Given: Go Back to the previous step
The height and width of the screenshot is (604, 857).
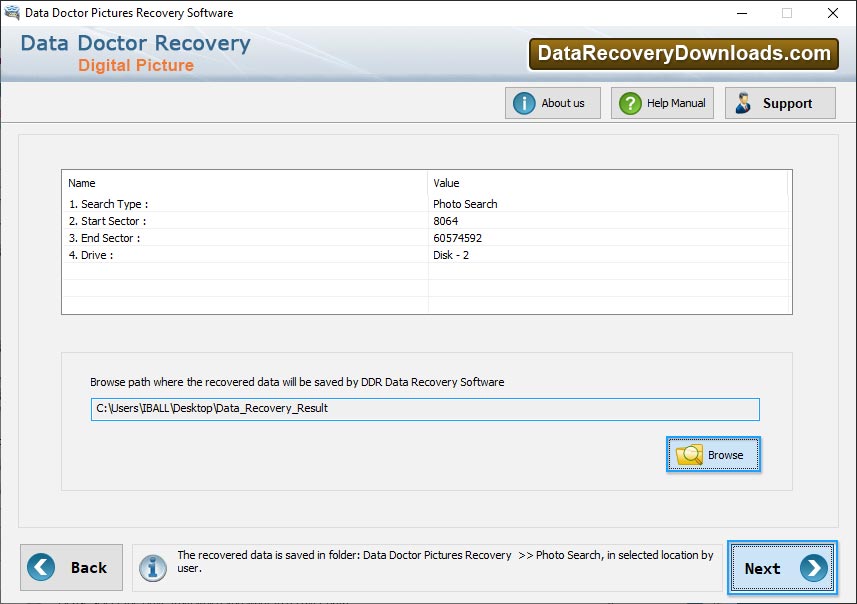Looking at the screenshot, I should (72, 567).
